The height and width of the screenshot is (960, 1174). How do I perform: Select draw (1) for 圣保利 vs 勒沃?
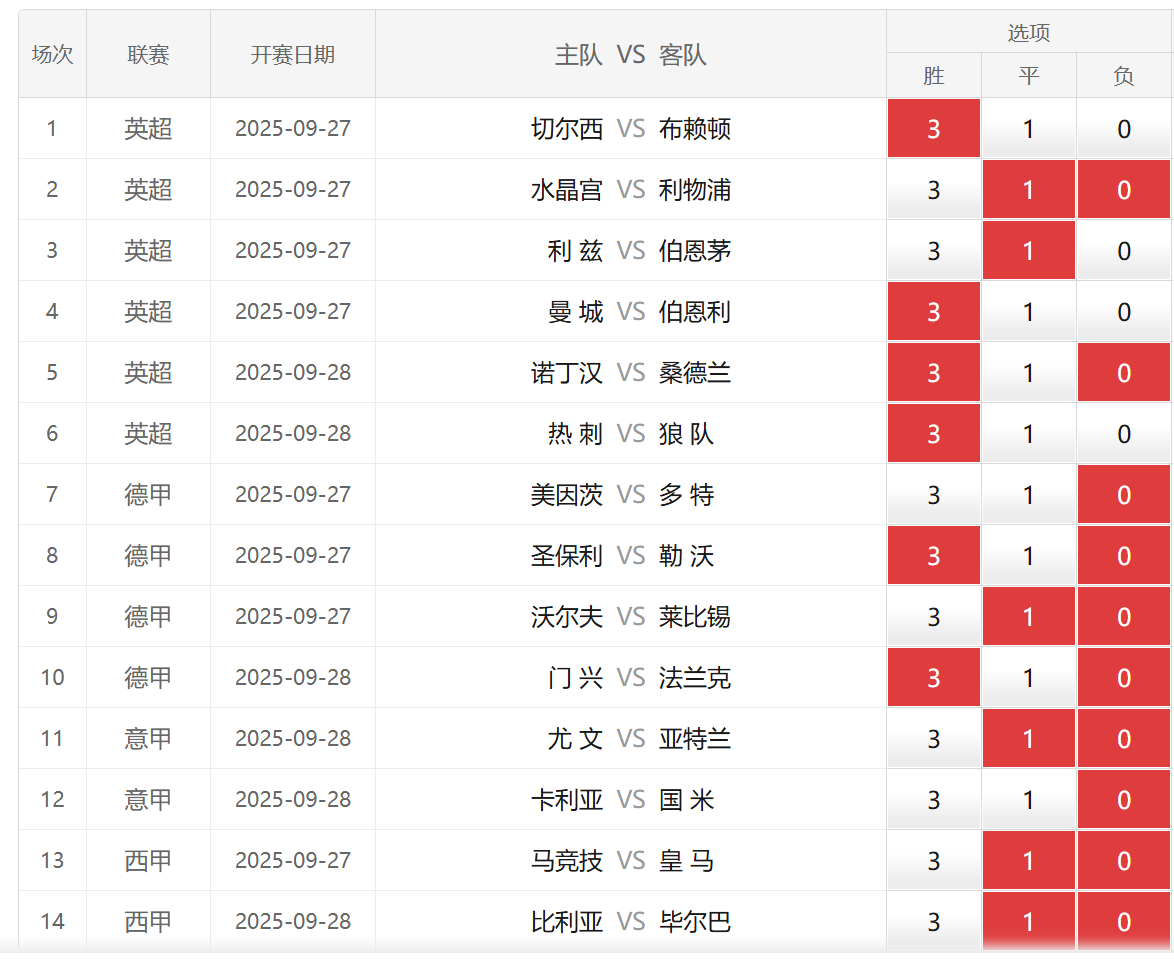tap(1028, 556)
